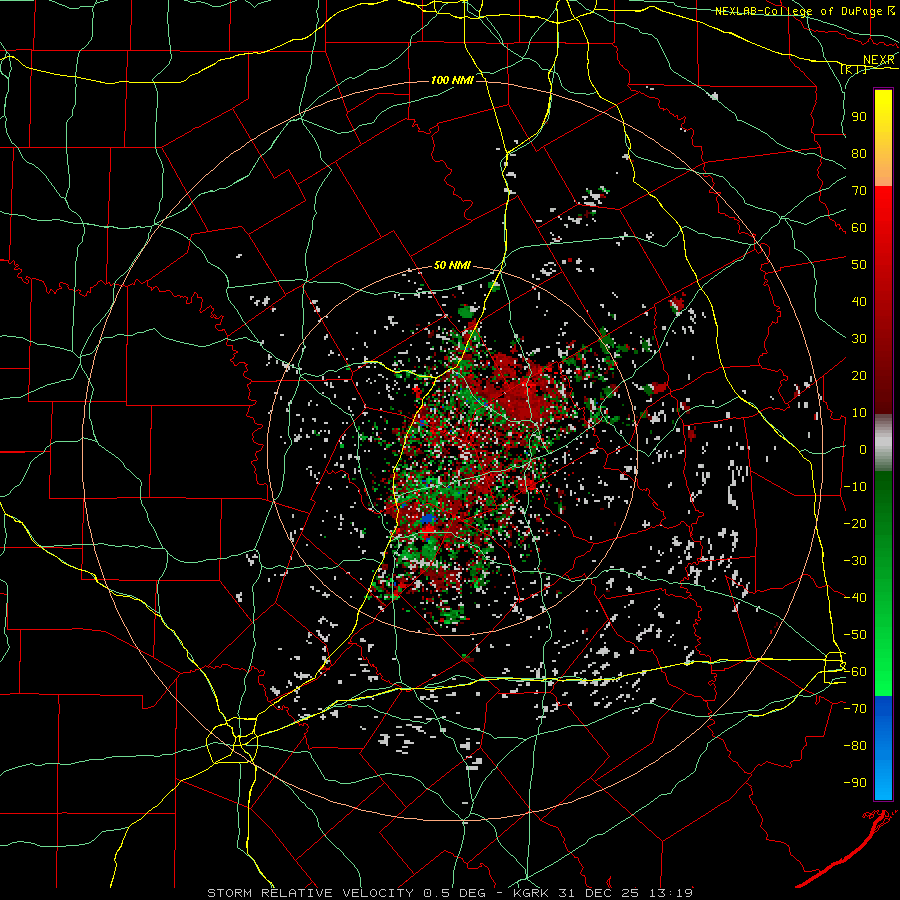Click the positive 90 scale label

(x=859, y=117)
